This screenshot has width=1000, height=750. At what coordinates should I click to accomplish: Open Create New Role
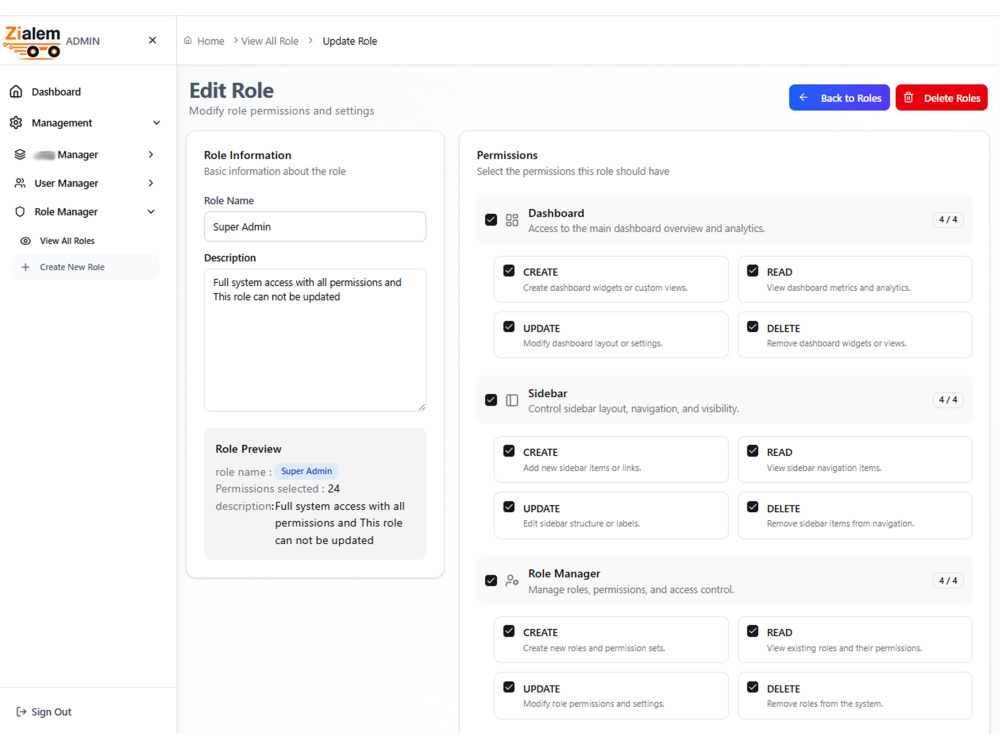click(85, 267)
